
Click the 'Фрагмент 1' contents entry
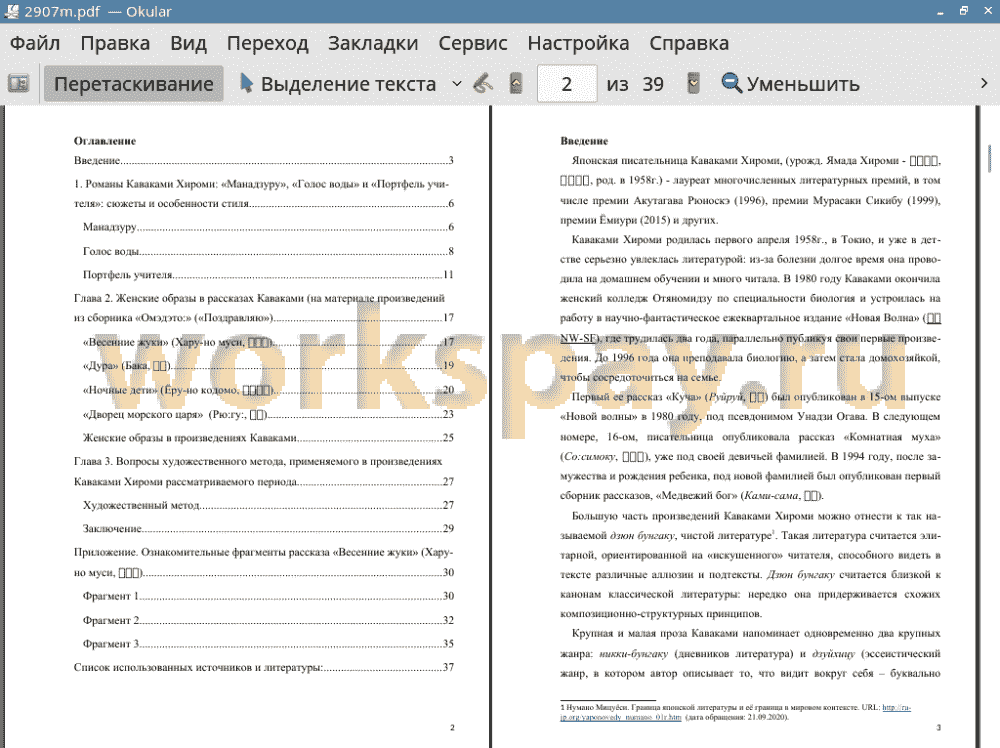268,596
